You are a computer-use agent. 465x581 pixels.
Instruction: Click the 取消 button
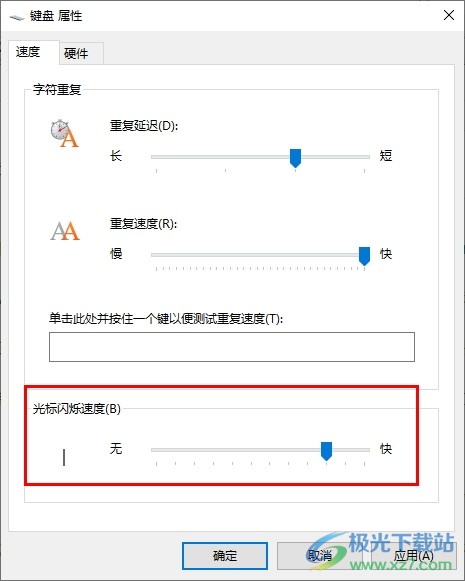click(x=320, y=556)
